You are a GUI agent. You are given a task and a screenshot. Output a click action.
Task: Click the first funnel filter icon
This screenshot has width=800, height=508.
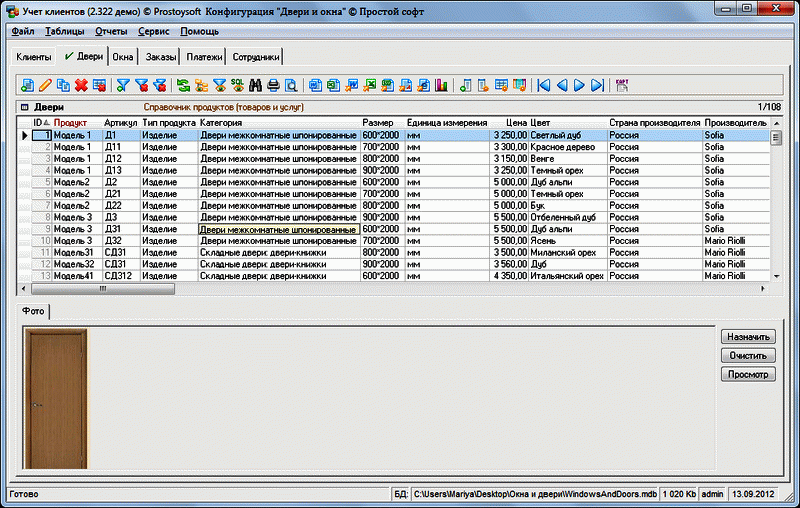tap(123, 85)
